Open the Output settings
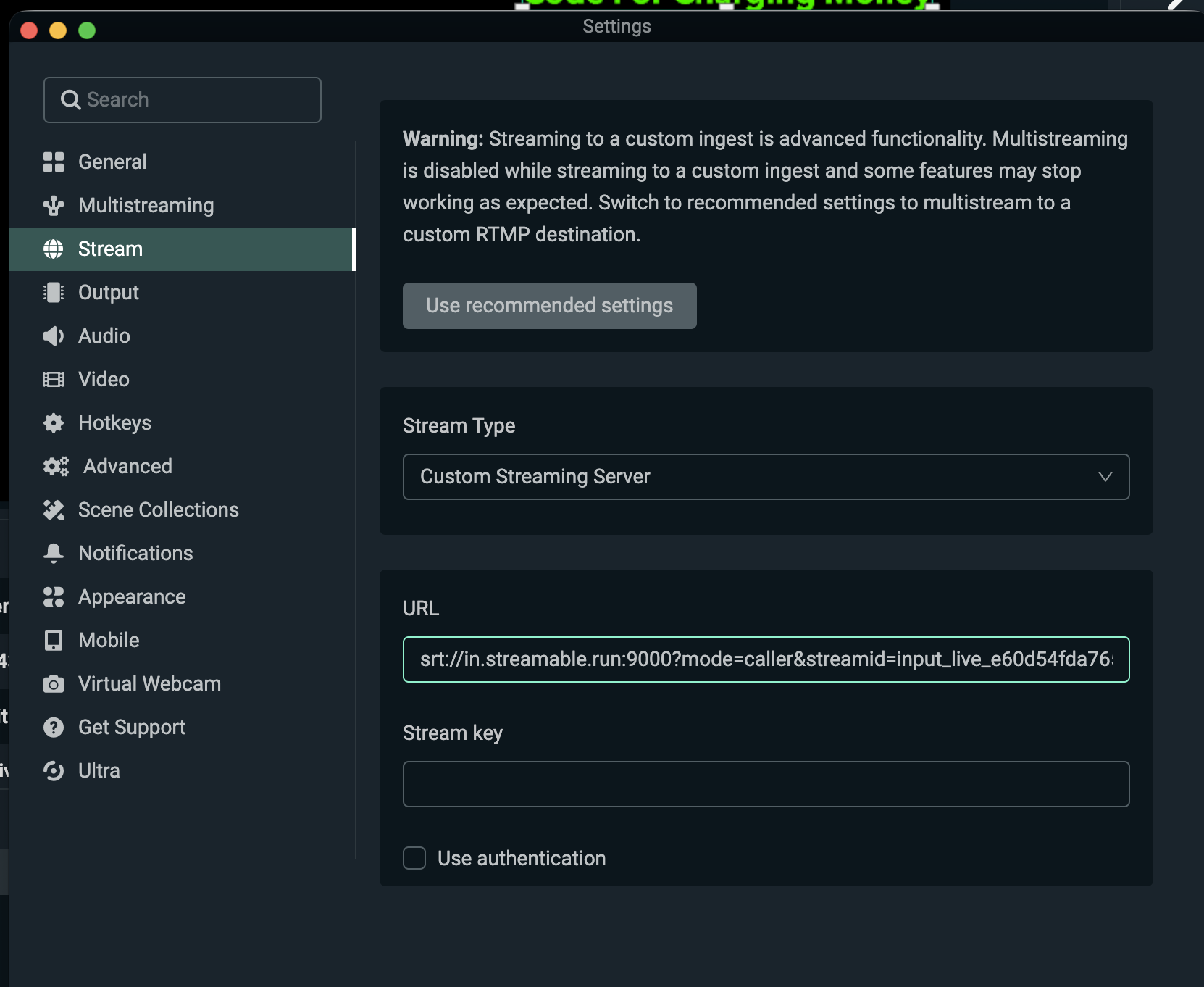This screenshot has height=987, width=1204. pyautogui.click(x=183, y=293)
